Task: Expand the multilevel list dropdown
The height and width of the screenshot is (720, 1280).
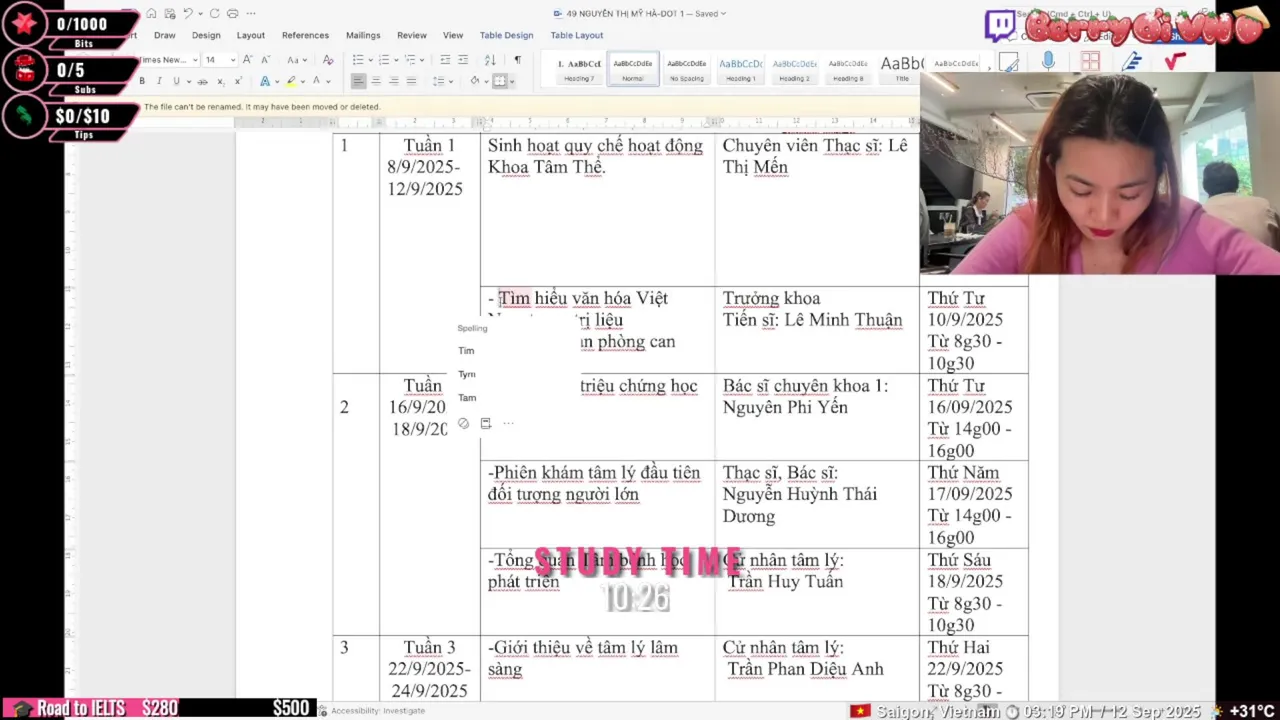Action: click(422, 60)
